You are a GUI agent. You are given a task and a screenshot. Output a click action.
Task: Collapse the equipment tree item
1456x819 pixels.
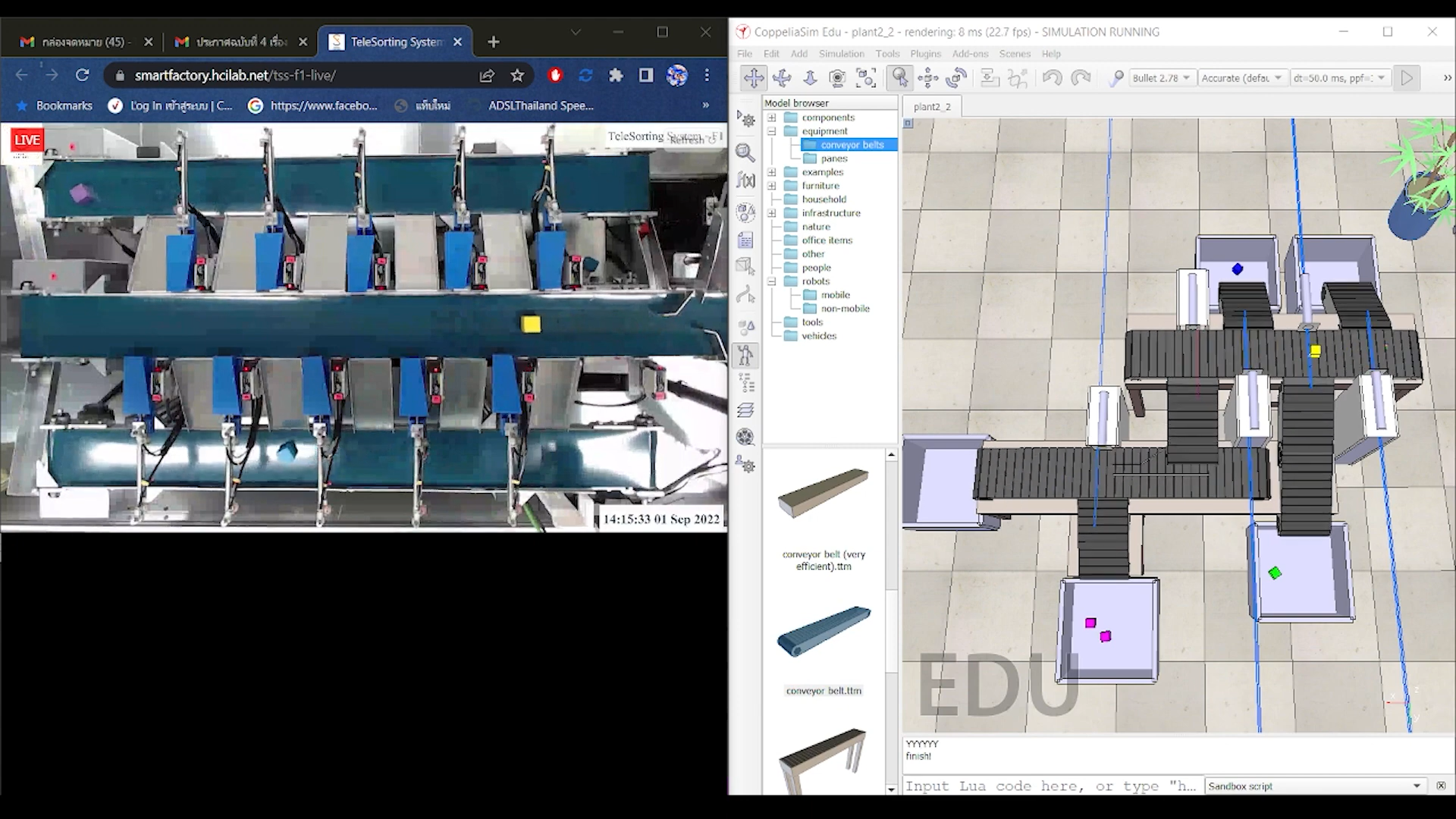click(x=770, y=130)
